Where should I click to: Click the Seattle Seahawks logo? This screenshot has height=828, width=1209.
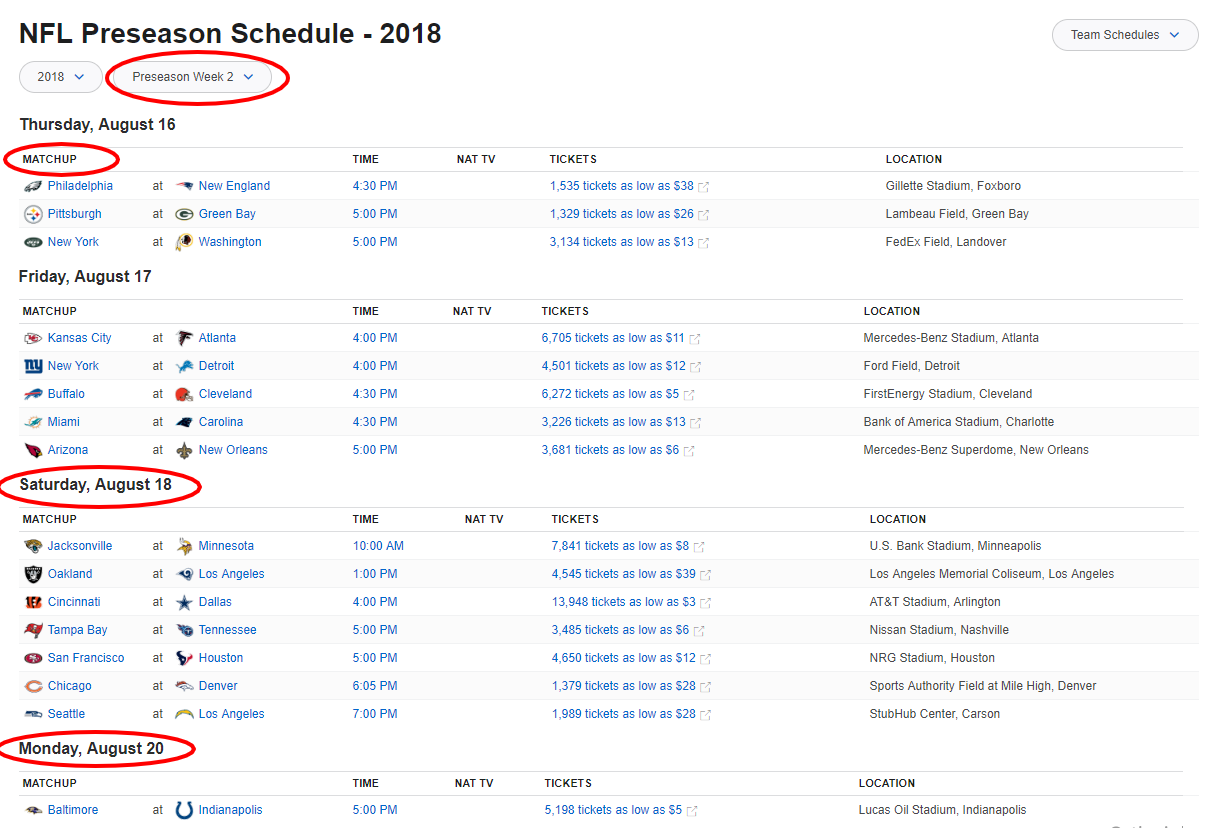click(33, 714)
